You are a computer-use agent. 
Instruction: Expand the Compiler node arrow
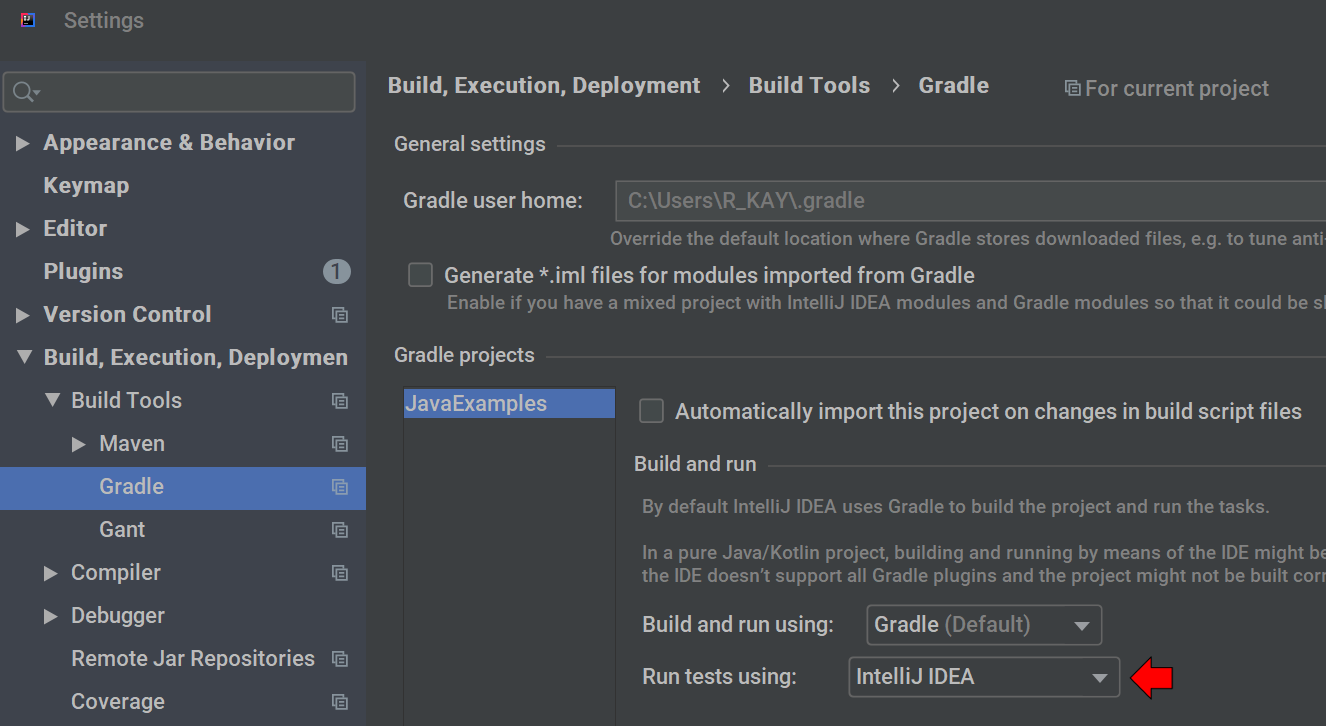[51, 573]
